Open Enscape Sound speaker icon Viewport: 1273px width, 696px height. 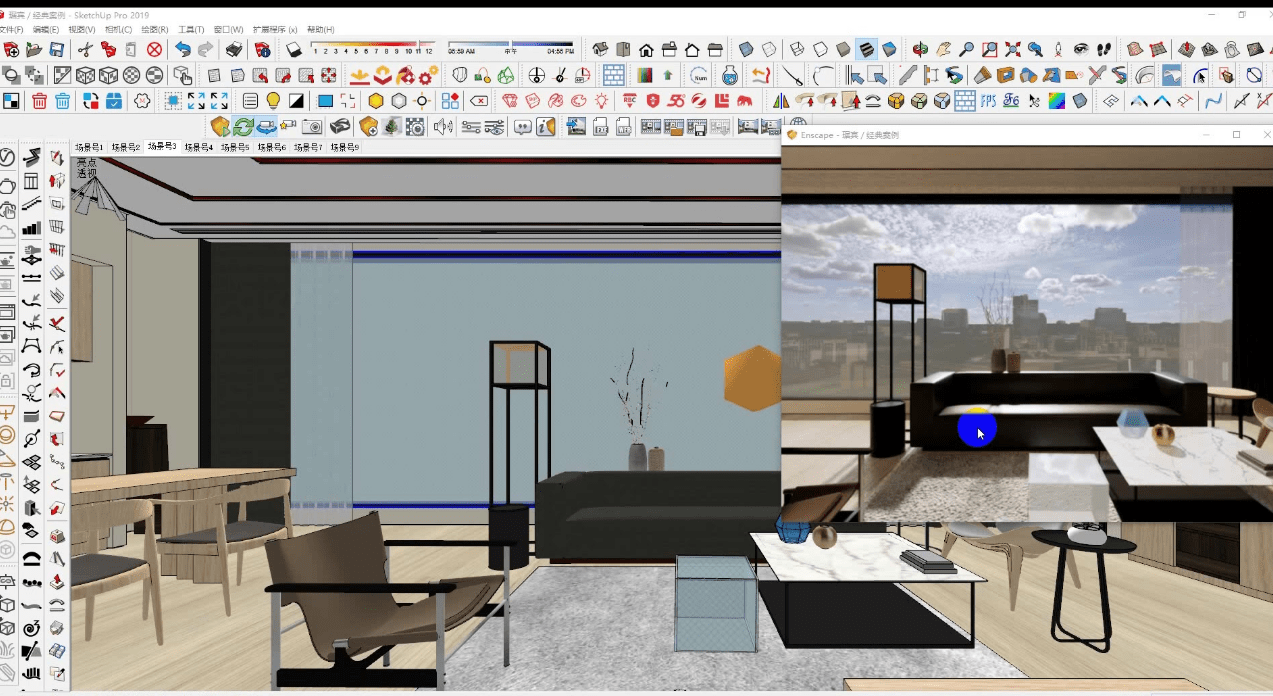443,126
